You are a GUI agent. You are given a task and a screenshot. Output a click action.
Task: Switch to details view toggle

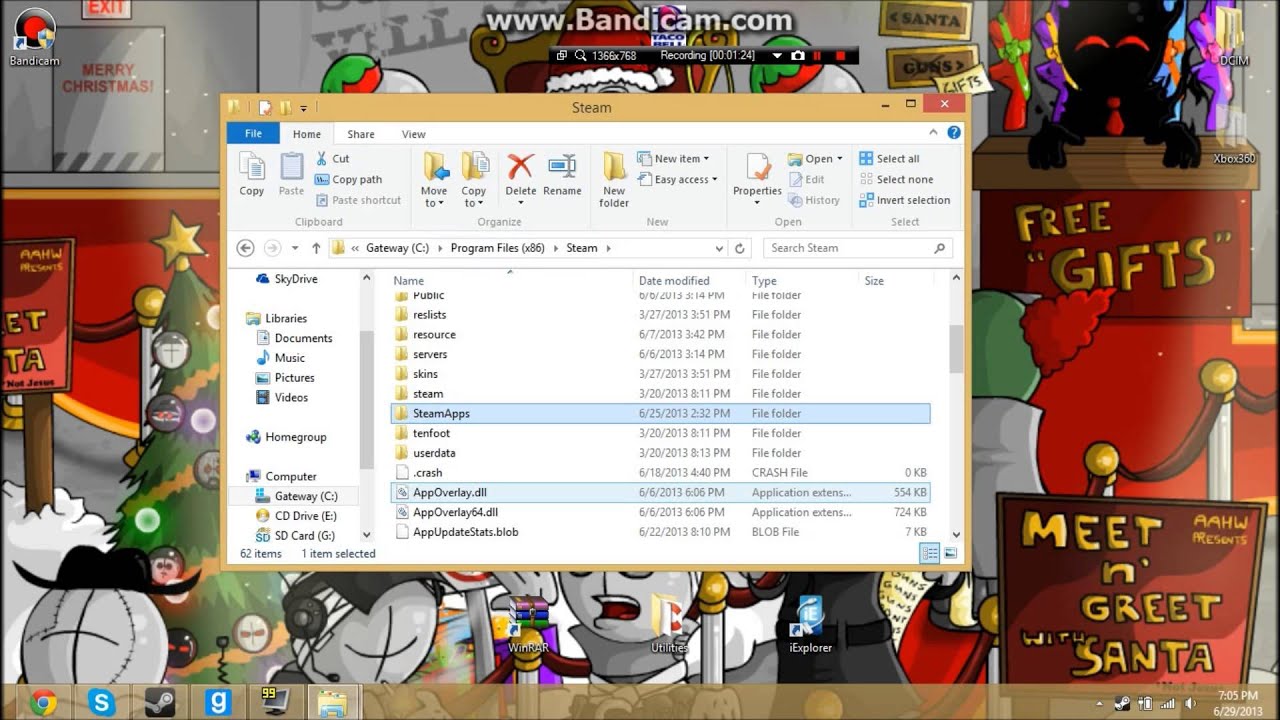929,553
